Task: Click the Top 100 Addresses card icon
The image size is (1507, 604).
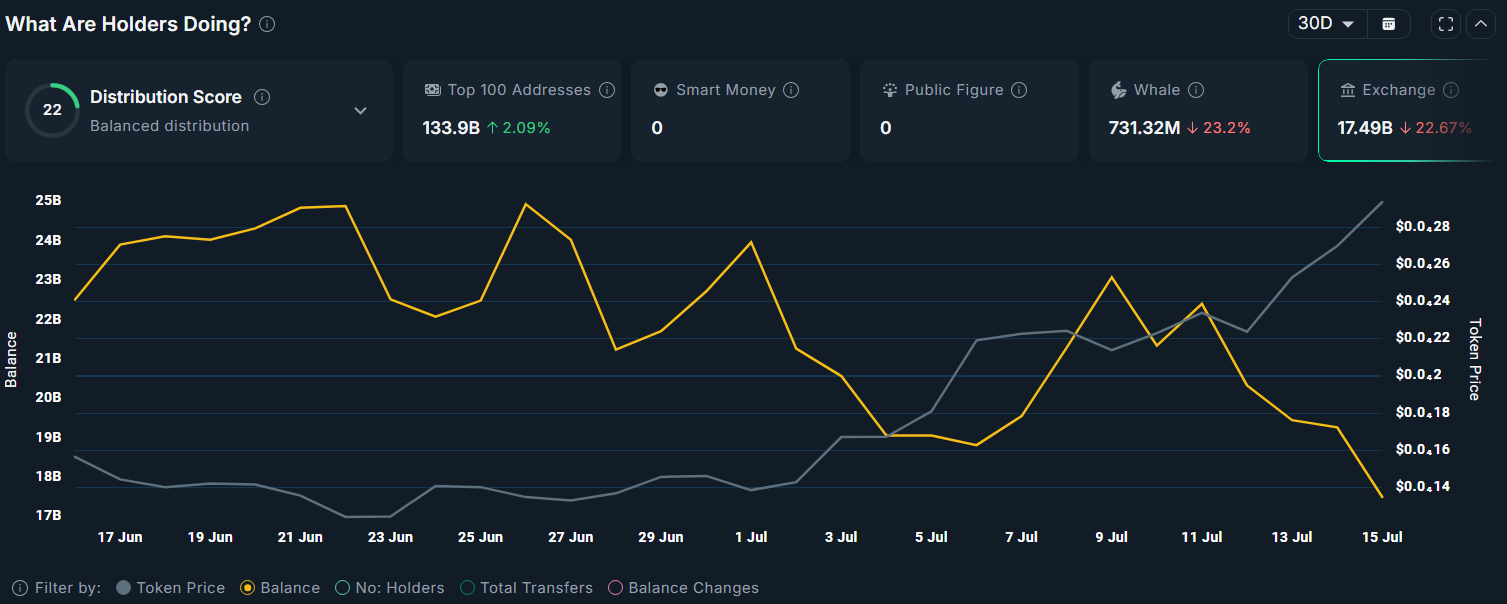Action: [x=432, y=90]
